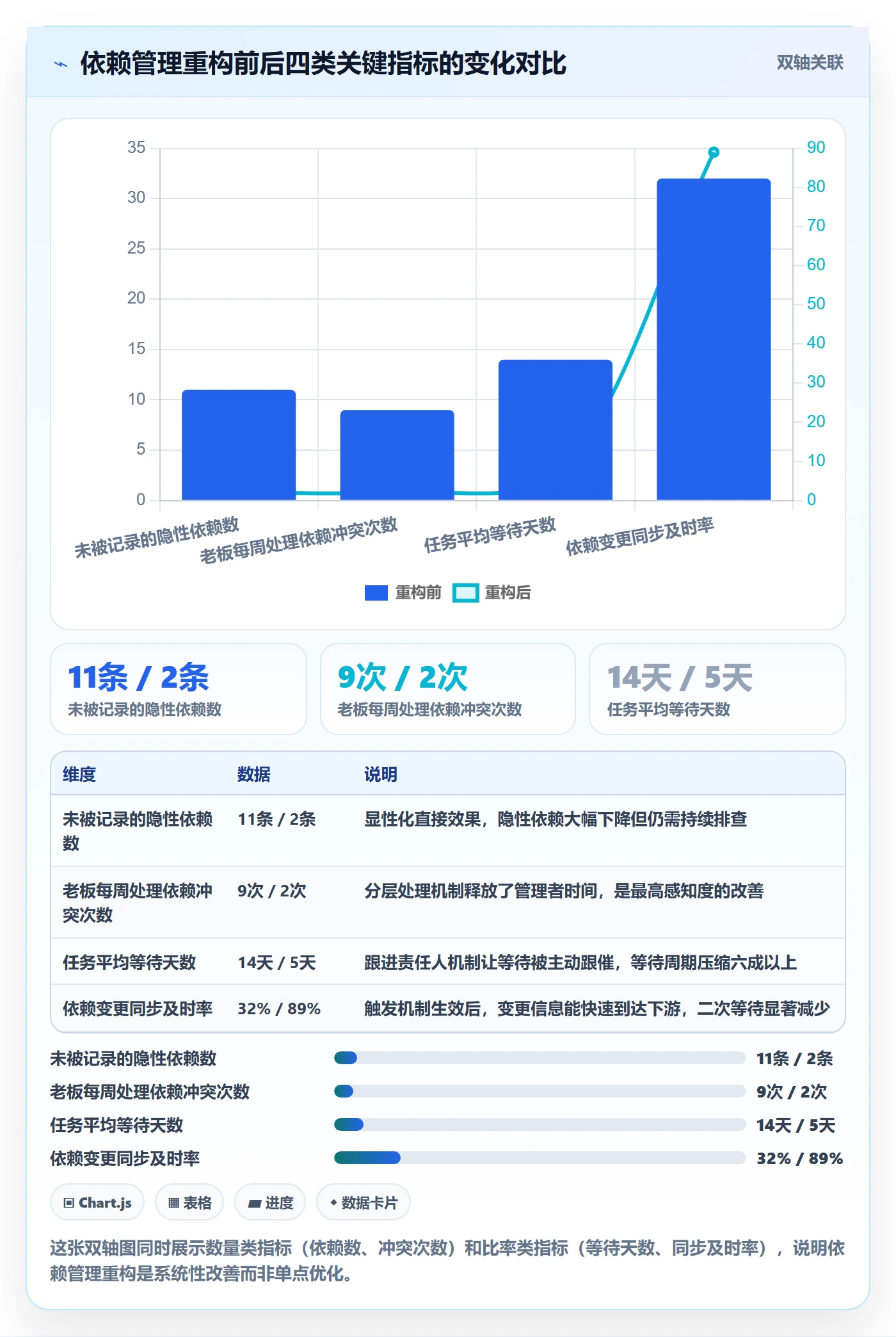Click the 14天 / 5天 table cell
Screen dimensions: 896x1337
[x=276, y=962]
